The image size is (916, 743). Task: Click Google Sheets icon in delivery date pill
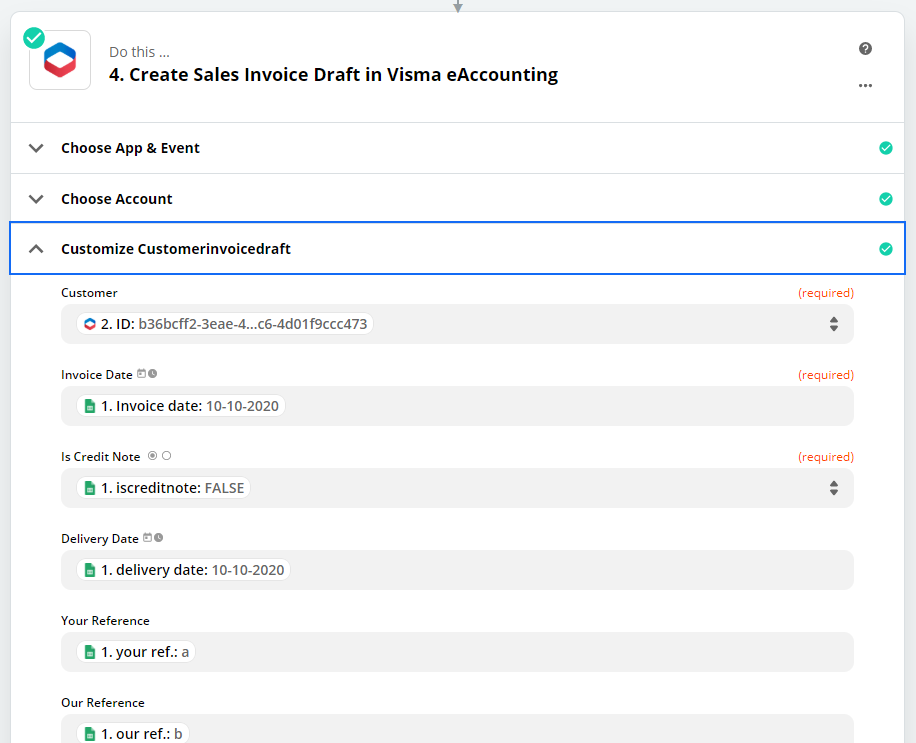tap(90, 570)
